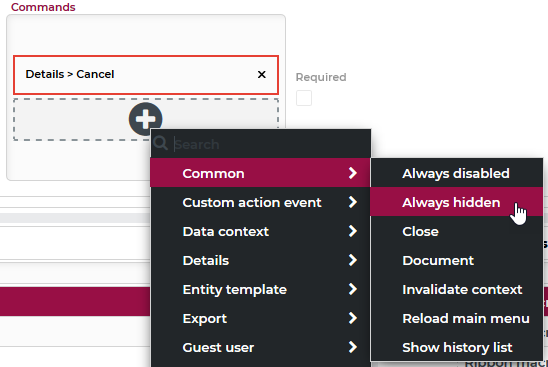Screen dimensions: 548x367
Task: Expand chevron arrow next to Guest user
Action: coord(353,347)
